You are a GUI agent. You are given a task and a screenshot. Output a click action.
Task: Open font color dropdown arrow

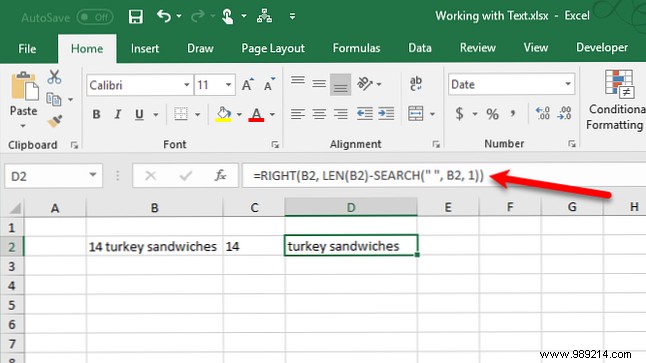272,115
